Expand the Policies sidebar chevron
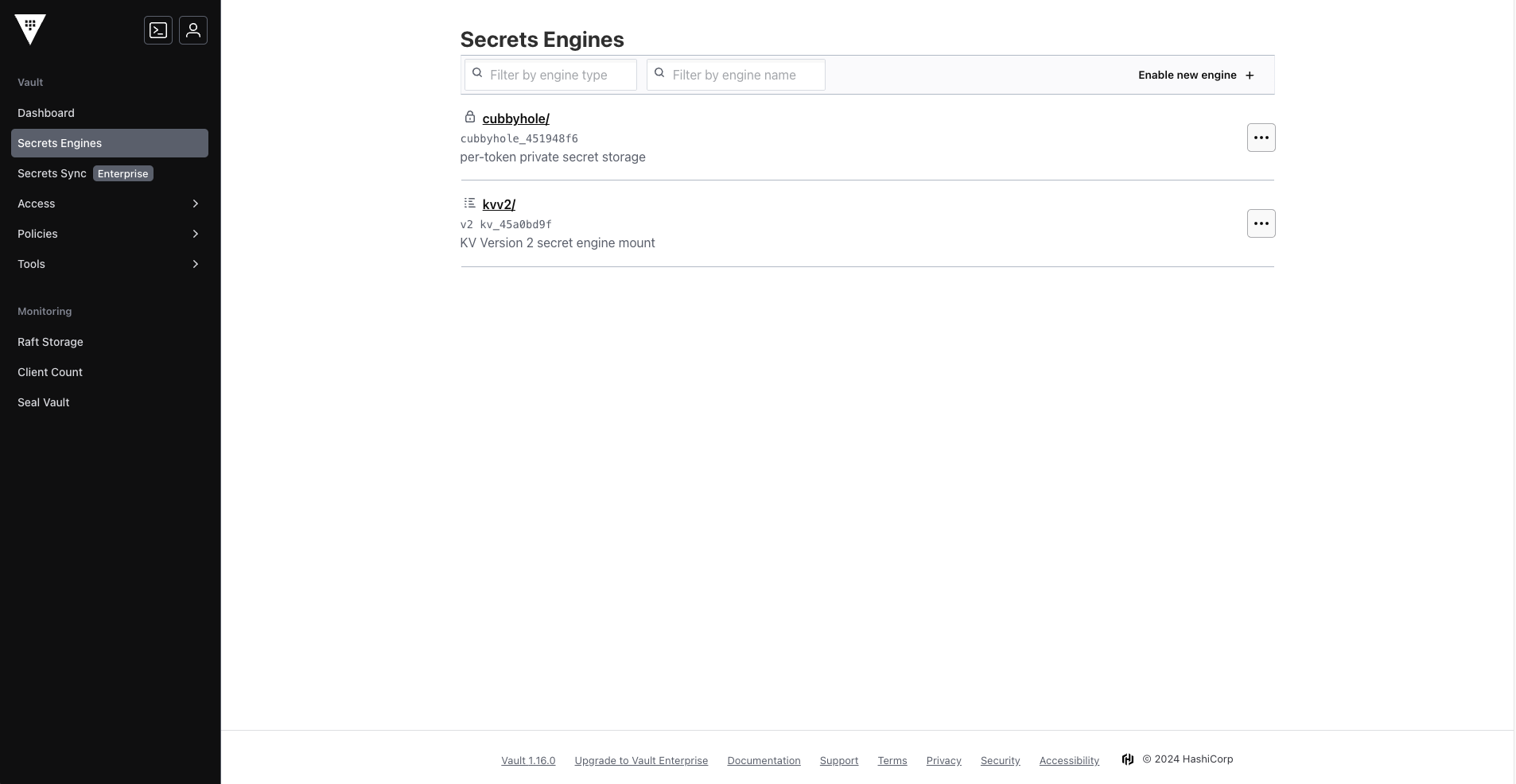This screenshot has width=1516, height=784. (x=196, y=234)
